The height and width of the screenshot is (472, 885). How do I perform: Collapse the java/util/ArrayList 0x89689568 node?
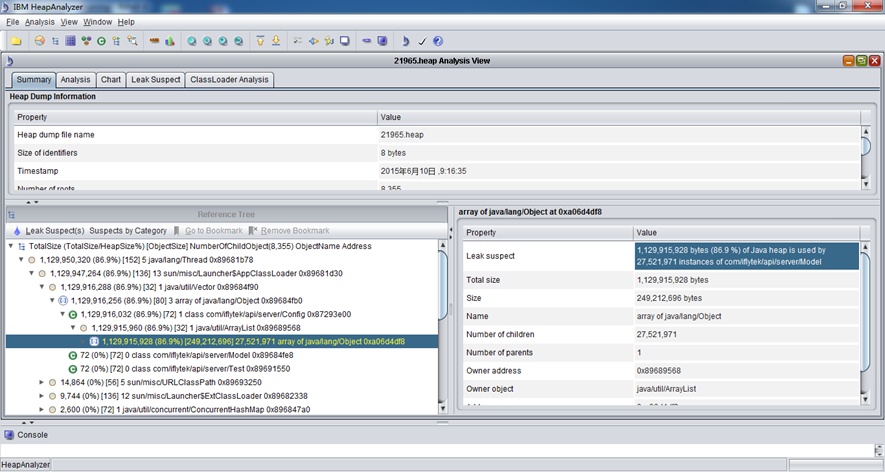(x=73, y=327)
